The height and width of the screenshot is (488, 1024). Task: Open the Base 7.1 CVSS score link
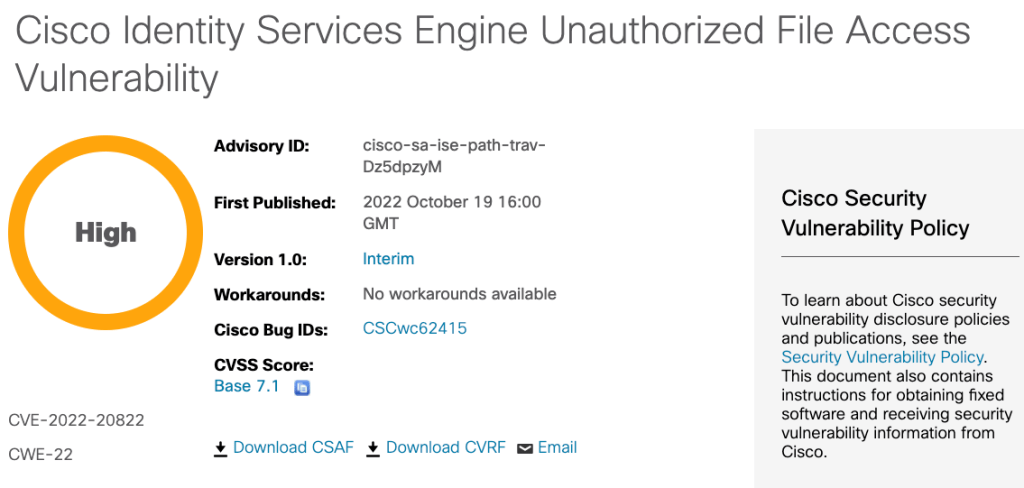247,386
